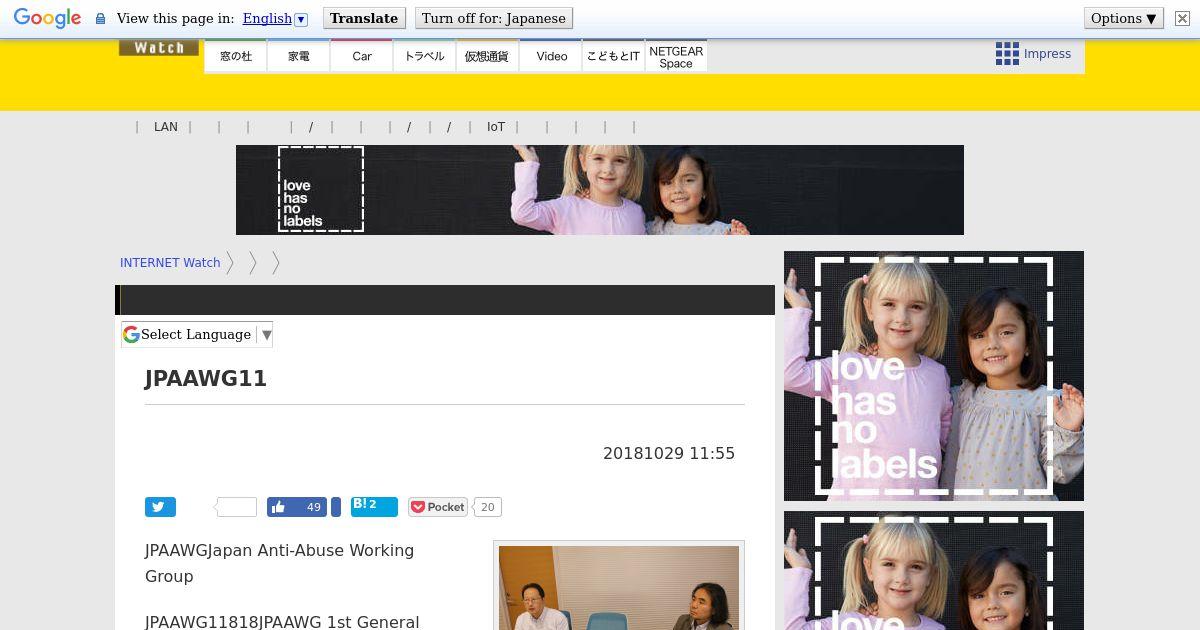This screenshot has width=1200, height=630.
Task: Share the article on Twitter
Action: pyautogui.click(x=160, y=507)
